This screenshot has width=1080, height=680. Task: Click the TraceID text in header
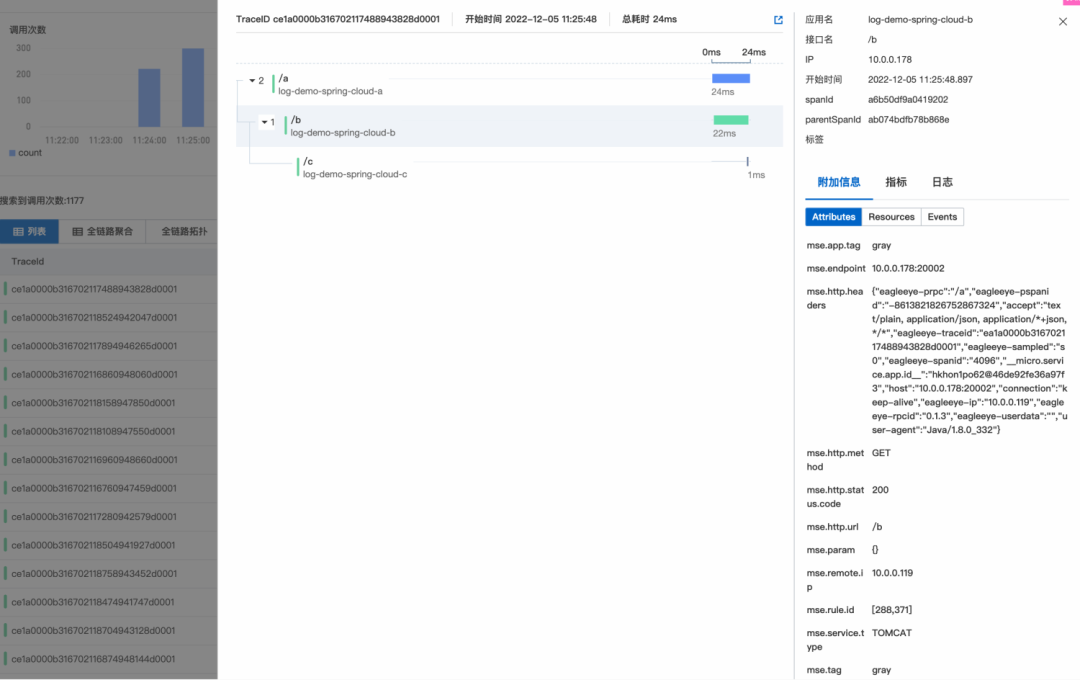pyautogui.click(x=338, y=19)
